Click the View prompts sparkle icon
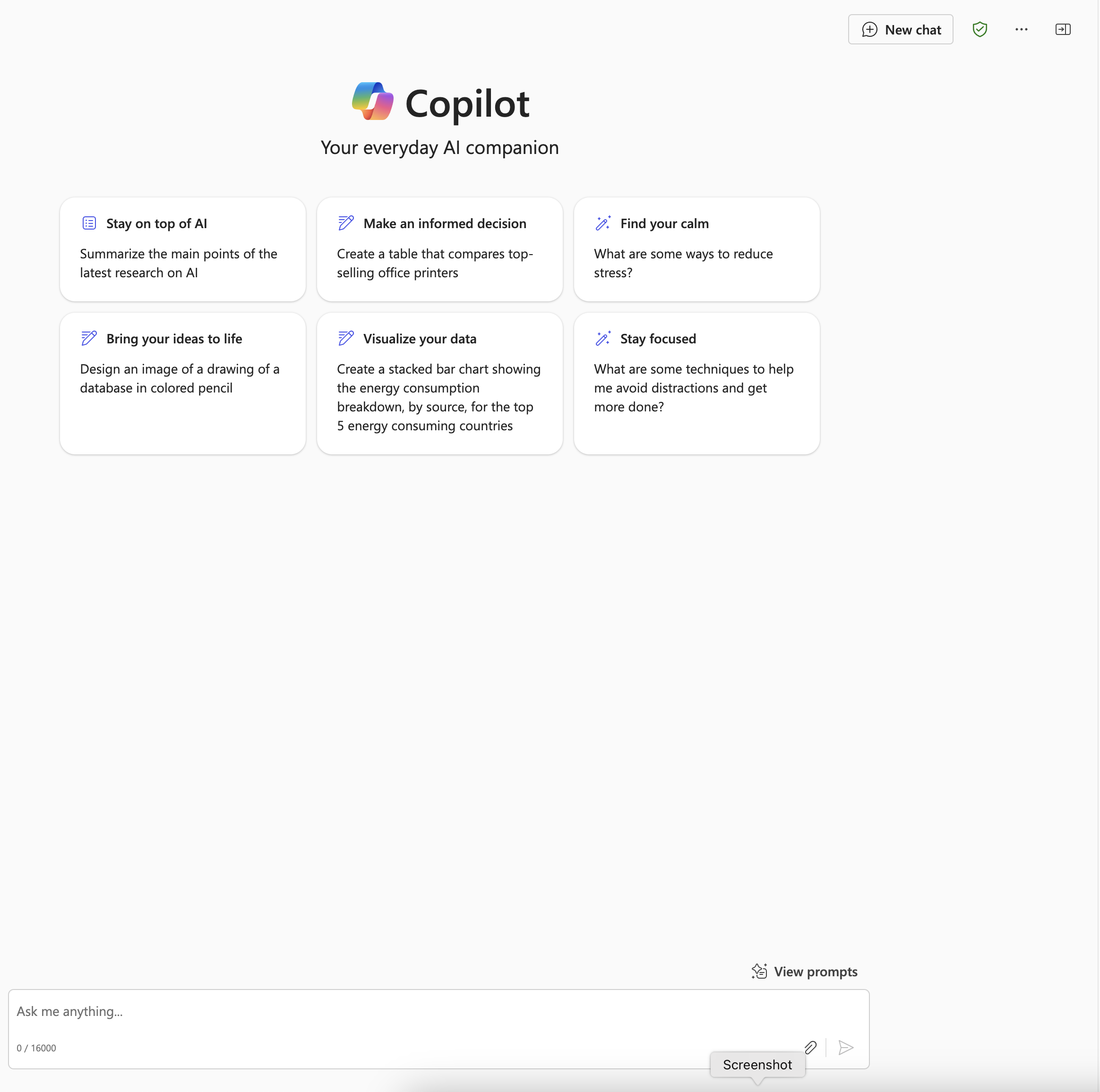The image size is (1100, 1092). click(x=759, y=971)
